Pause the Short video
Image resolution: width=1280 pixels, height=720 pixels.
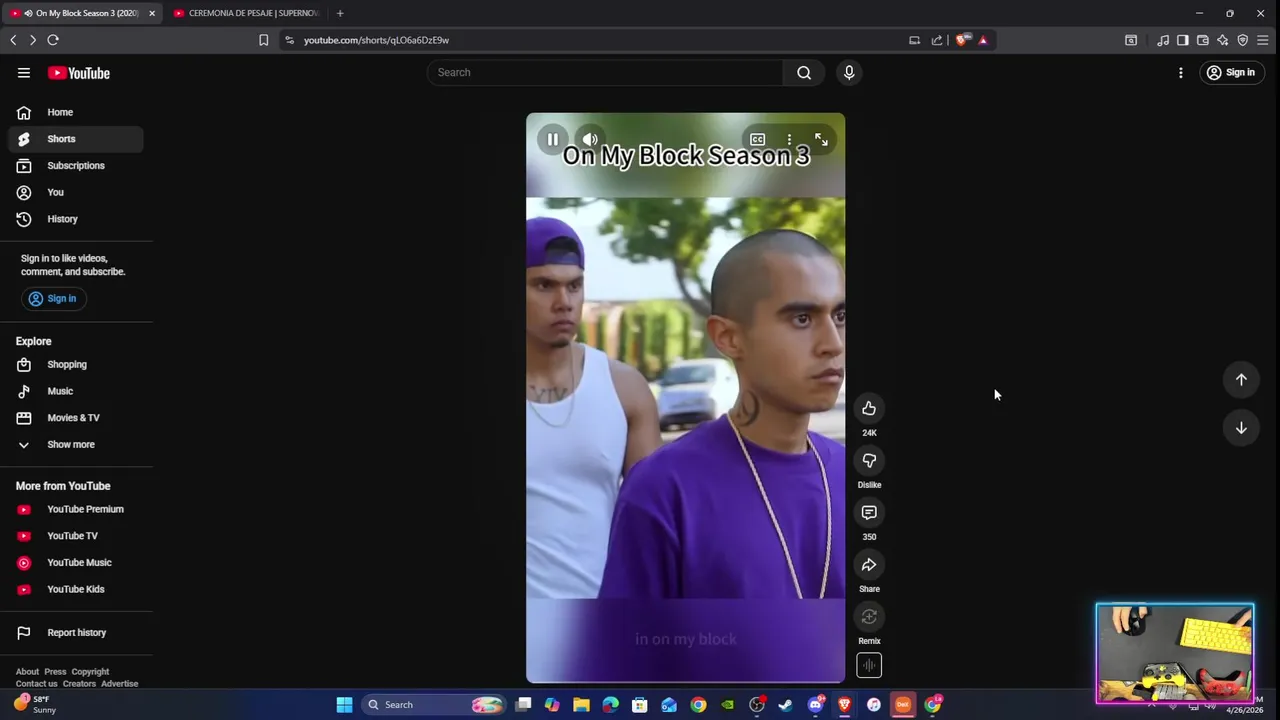pos(553,140)
